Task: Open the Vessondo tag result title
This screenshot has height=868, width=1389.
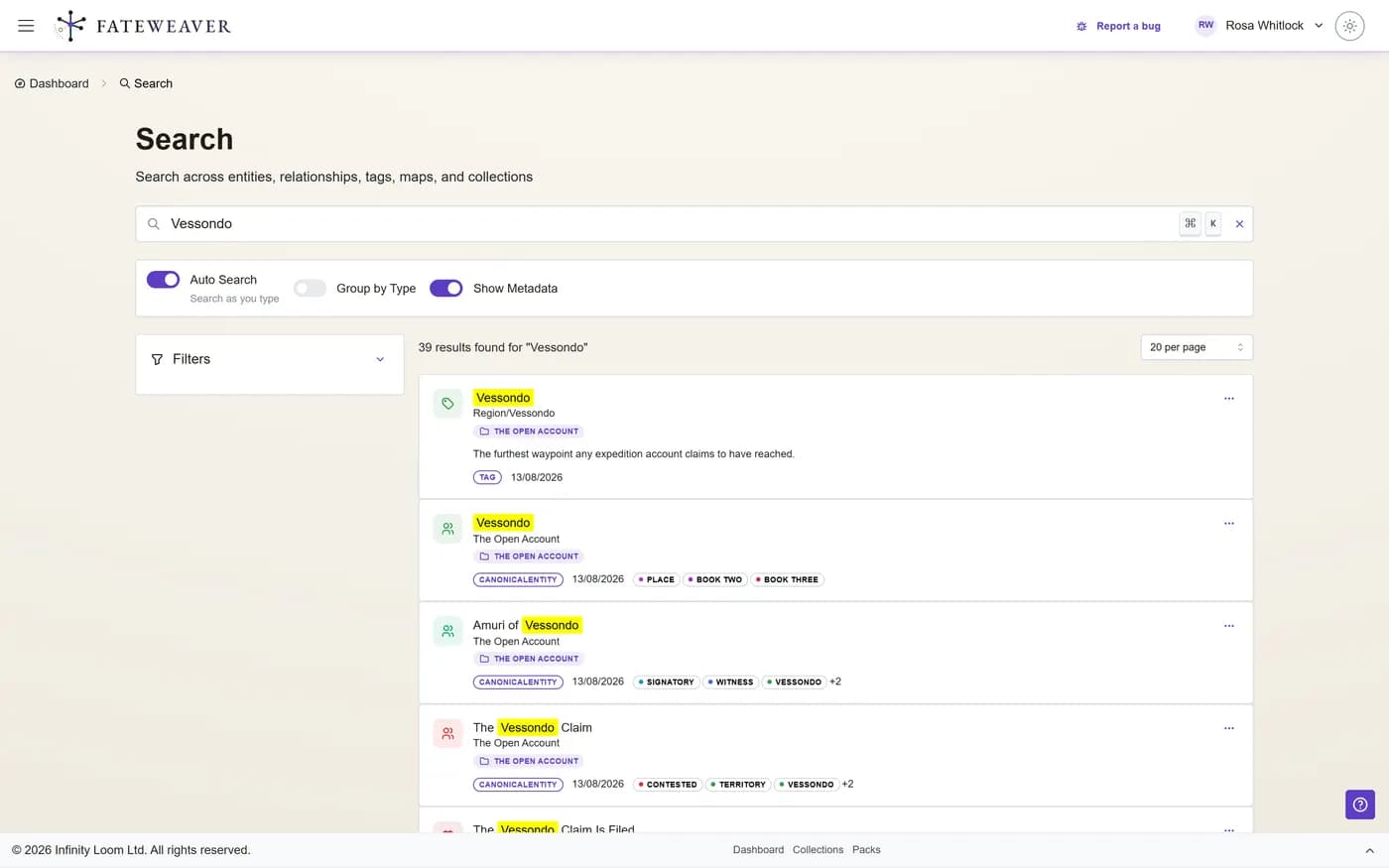Action: tap(503, 398)
